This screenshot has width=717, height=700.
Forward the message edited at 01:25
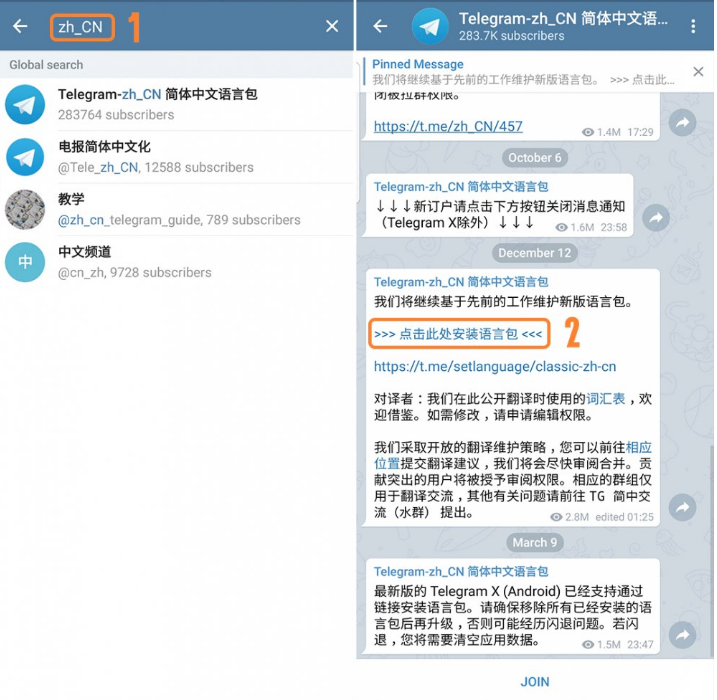(682, 507)
